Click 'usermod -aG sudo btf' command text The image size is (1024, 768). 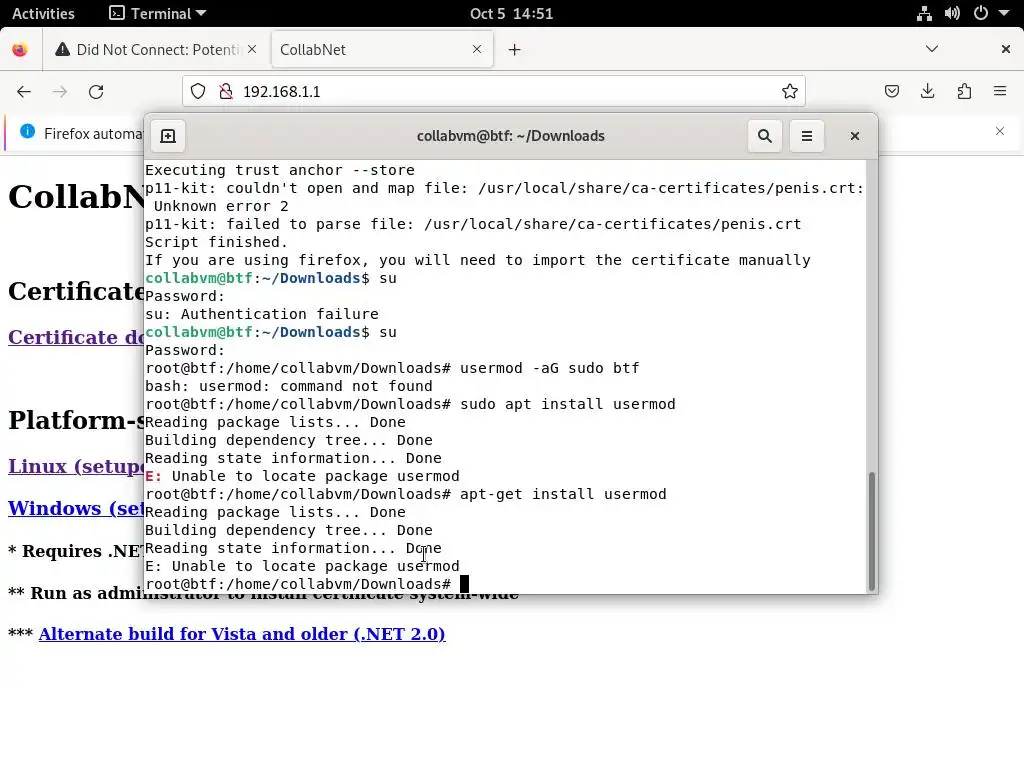[549, 368]
